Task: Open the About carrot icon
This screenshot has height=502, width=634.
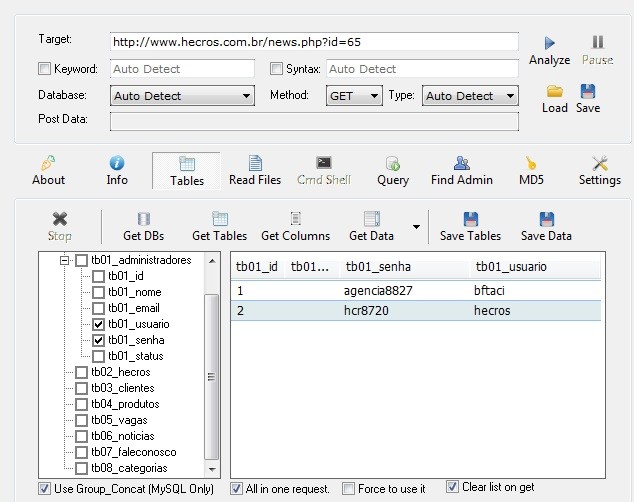Action: coord(48,163)
